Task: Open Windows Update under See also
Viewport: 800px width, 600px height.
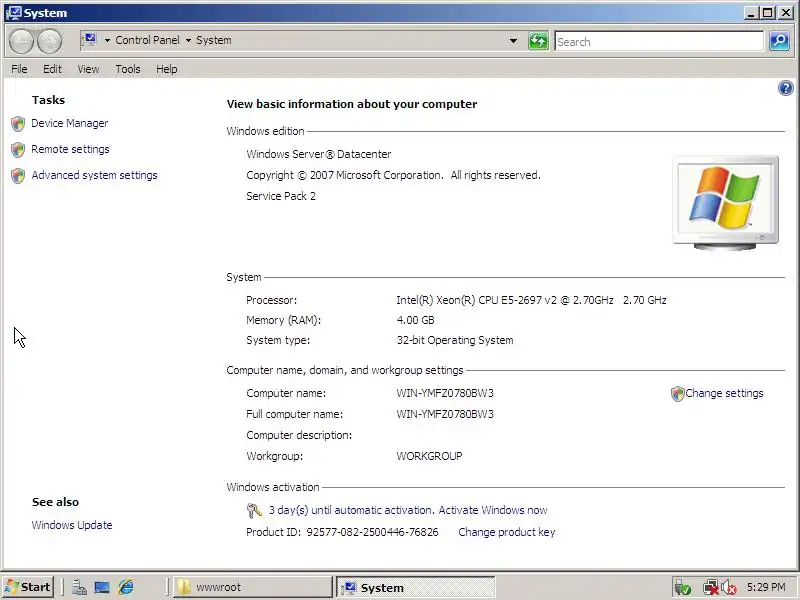Action: pyautogui.click(x=72, y=525)
